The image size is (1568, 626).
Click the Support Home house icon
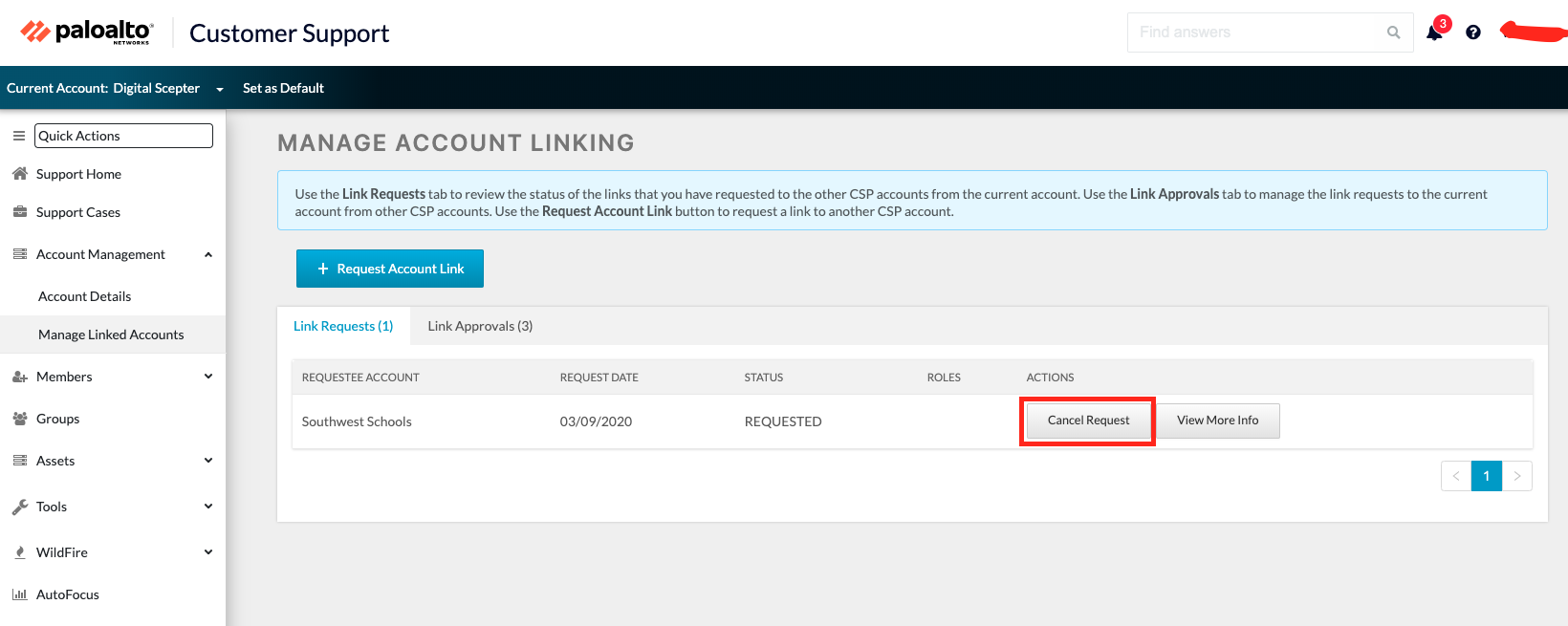(20, 174)
